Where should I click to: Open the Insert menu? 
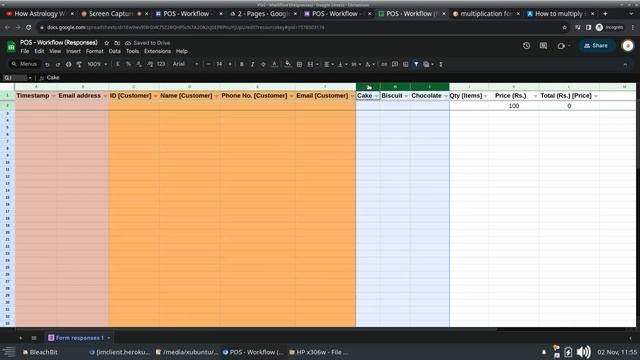coord(73,51)
